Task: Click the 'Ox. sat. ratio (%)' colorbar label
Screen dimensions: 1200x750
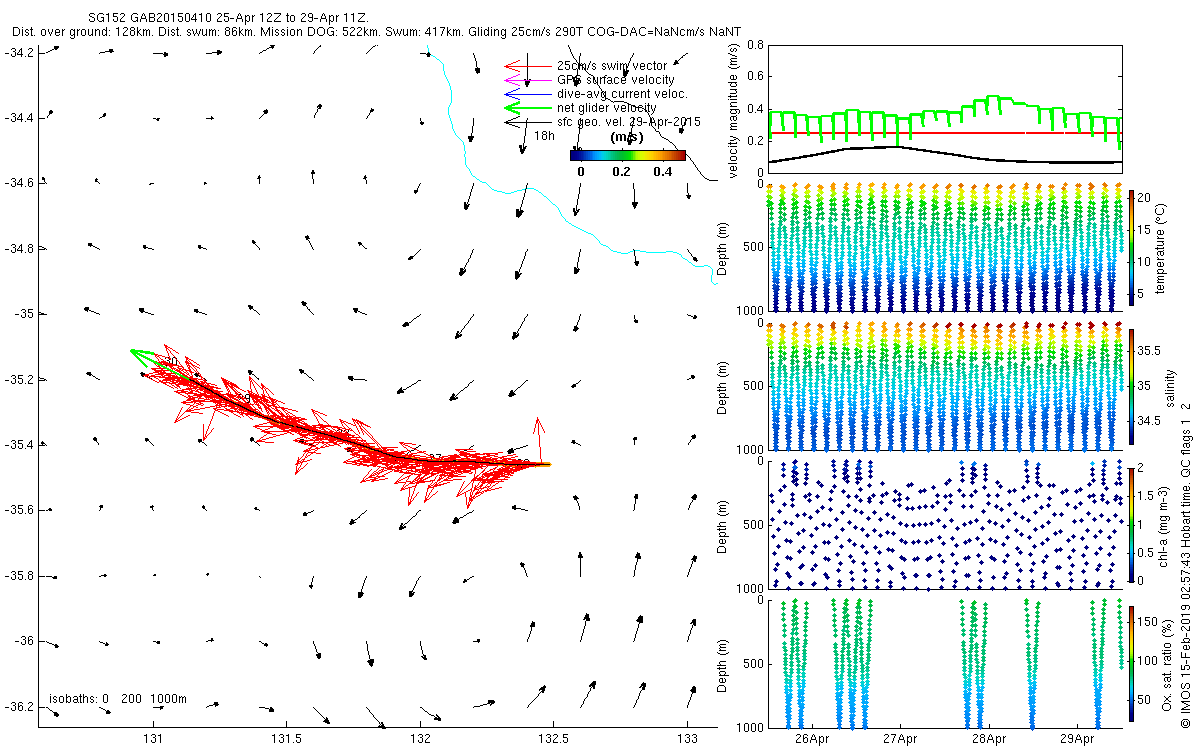Action: pyautogui.click(x=1168, y=663)
